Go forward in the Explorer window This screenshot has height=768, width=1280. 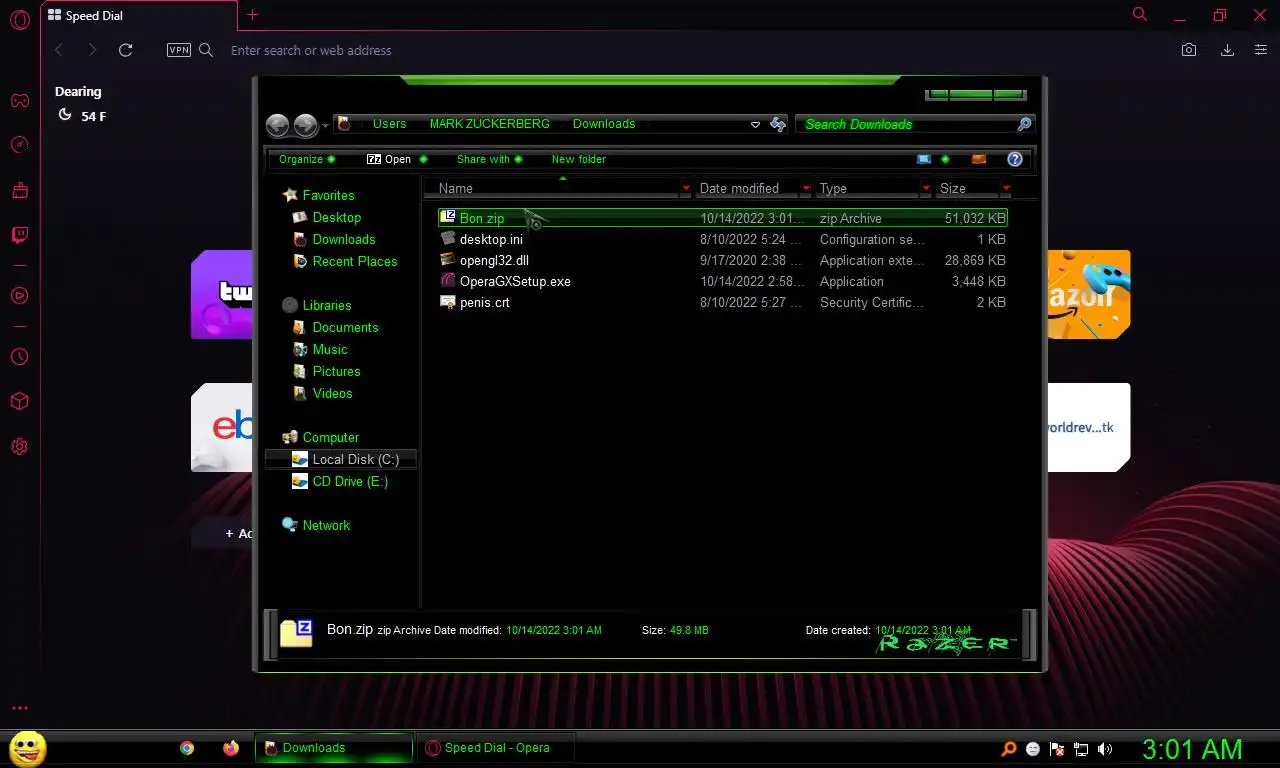click(306, 125)
